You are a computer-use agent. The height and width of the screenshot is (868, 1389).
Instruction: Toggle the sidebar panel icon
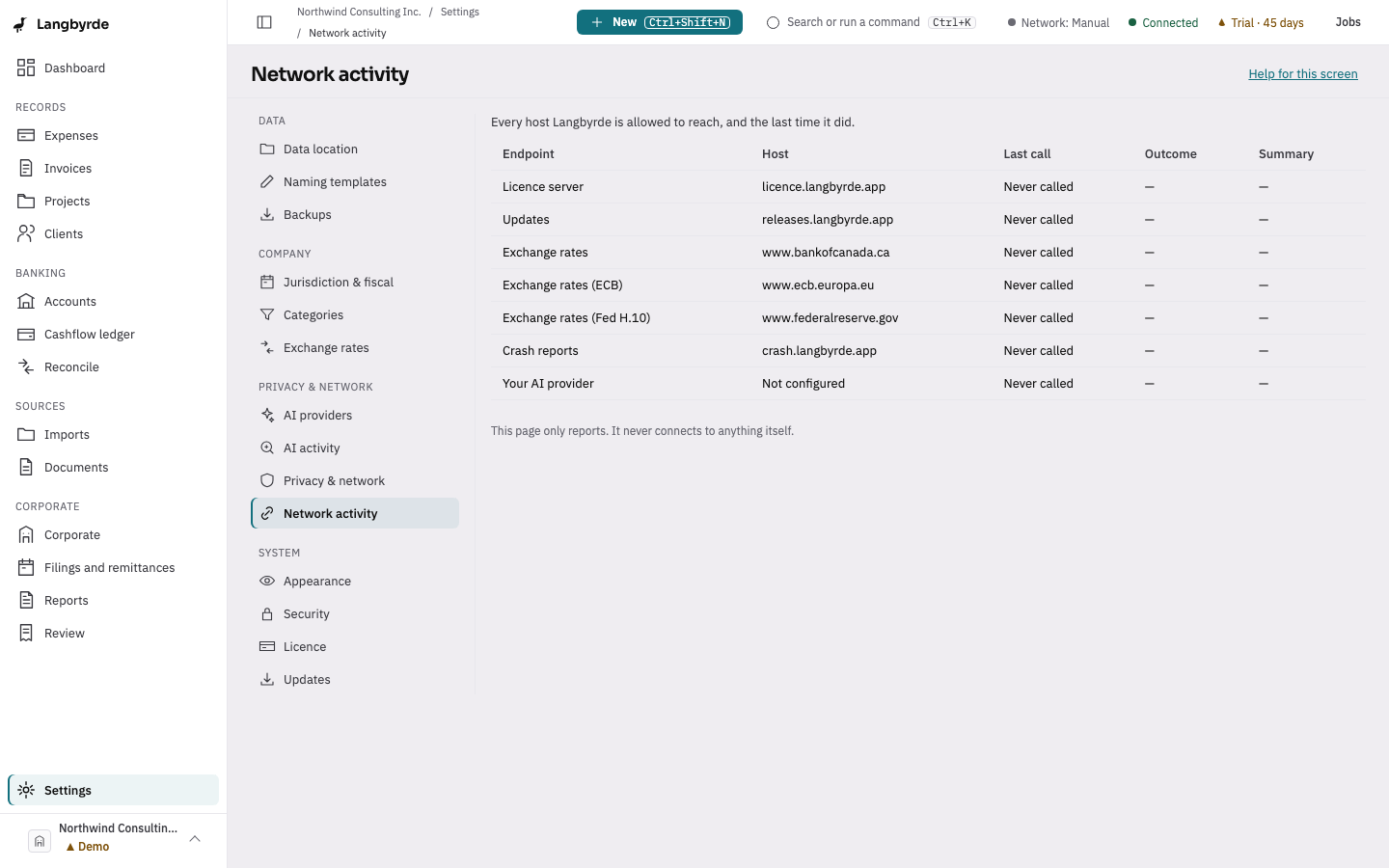[x=264, y=22]
